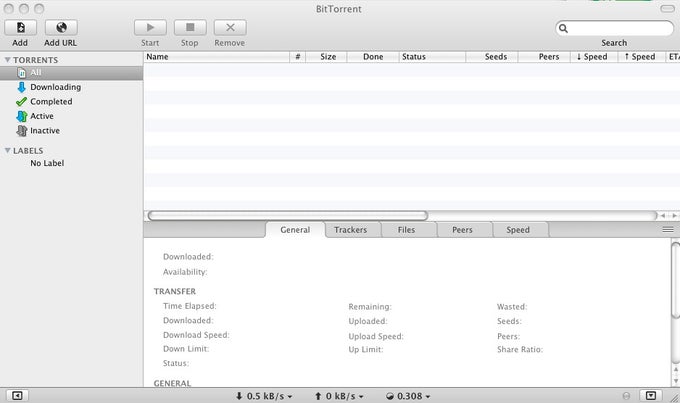Start the torrent with the play button

[150, 28]
